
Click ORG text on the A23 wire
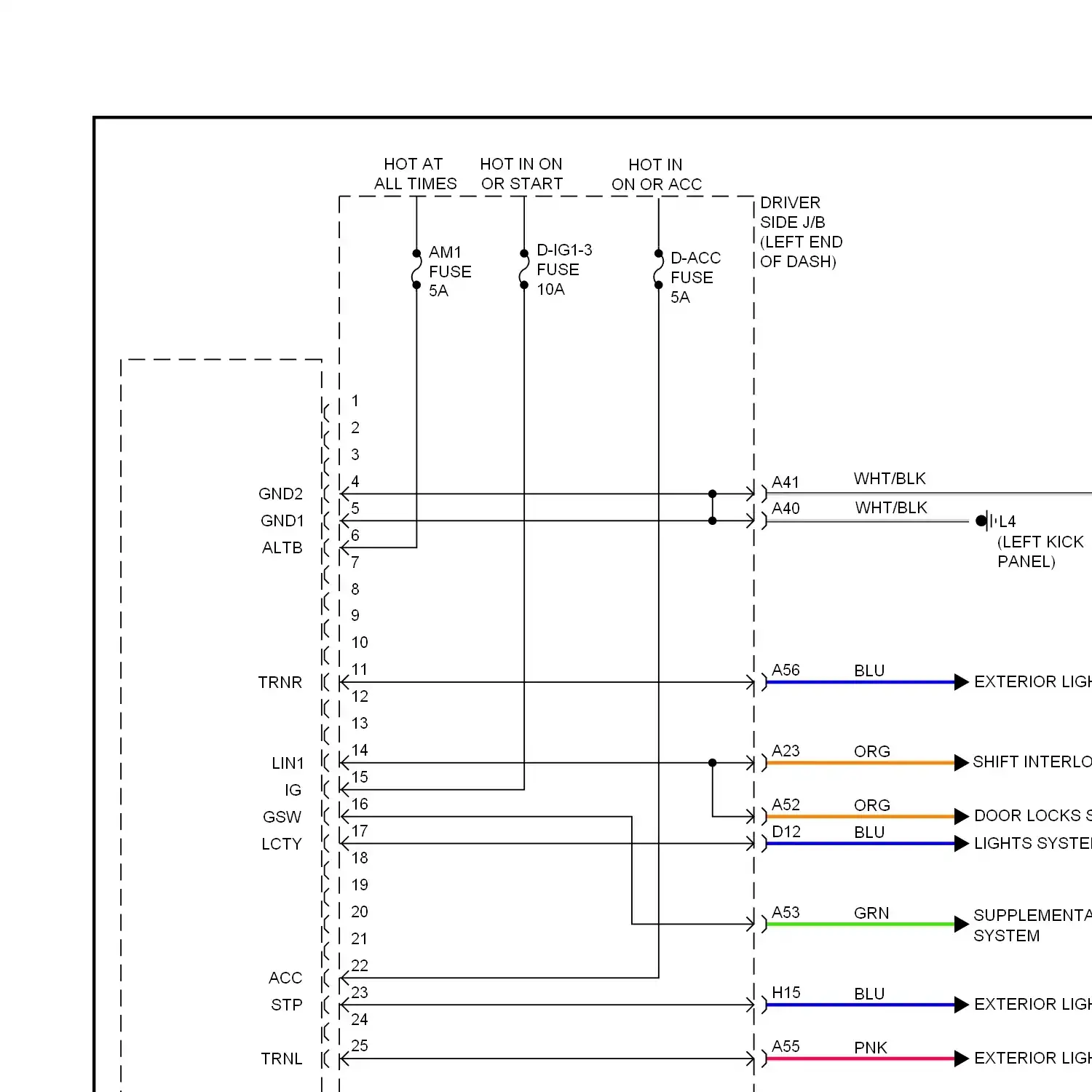pyautogui.click(x=872, y=751)
